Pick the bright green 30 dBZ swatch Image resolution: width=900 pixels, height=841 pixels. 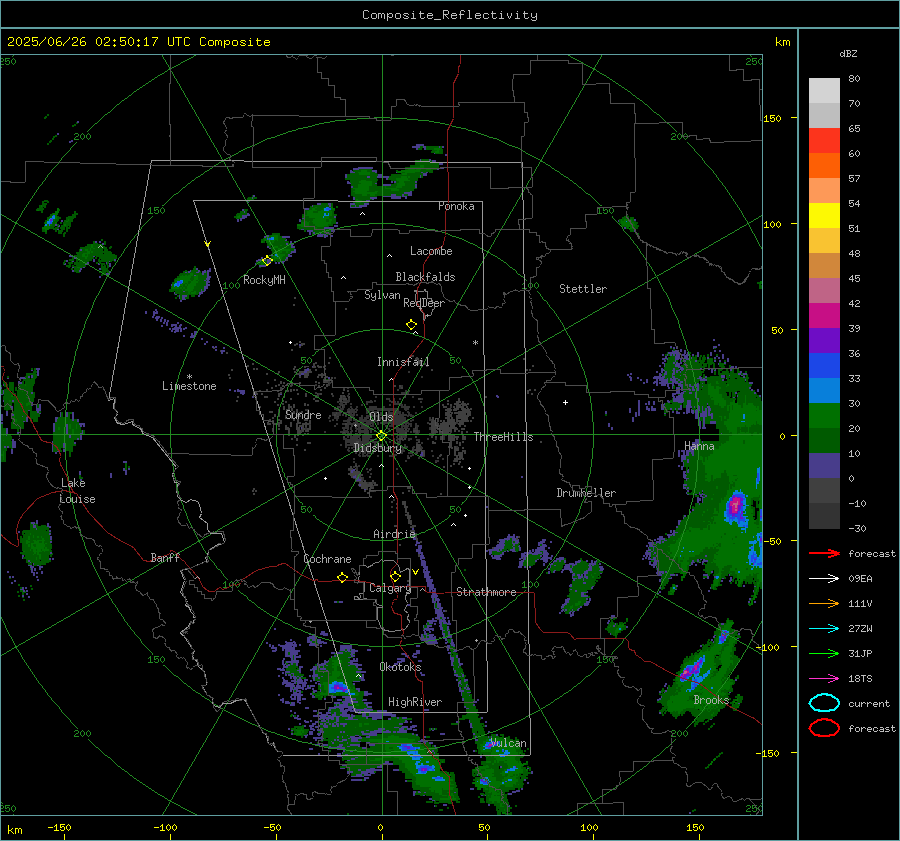click(824, 415)
